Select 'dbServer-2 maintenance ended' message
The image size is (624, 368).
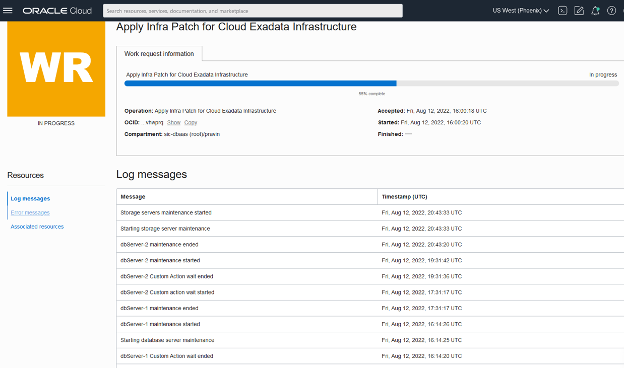click(159, 245)
